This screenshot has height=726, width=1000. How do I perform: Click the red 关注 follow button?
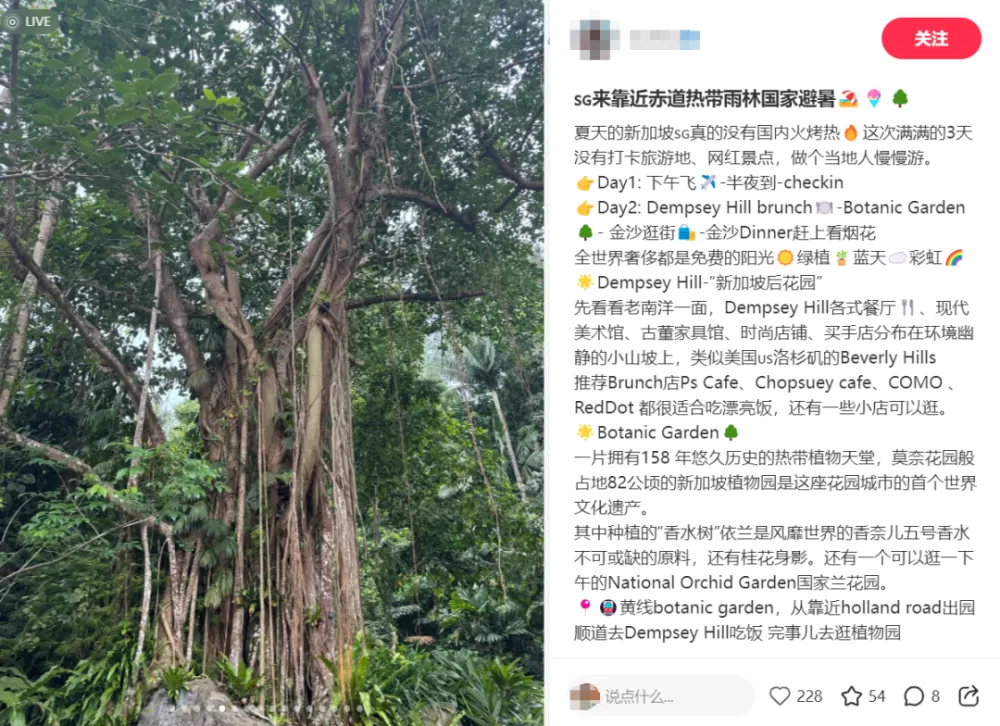coord(930,39)
